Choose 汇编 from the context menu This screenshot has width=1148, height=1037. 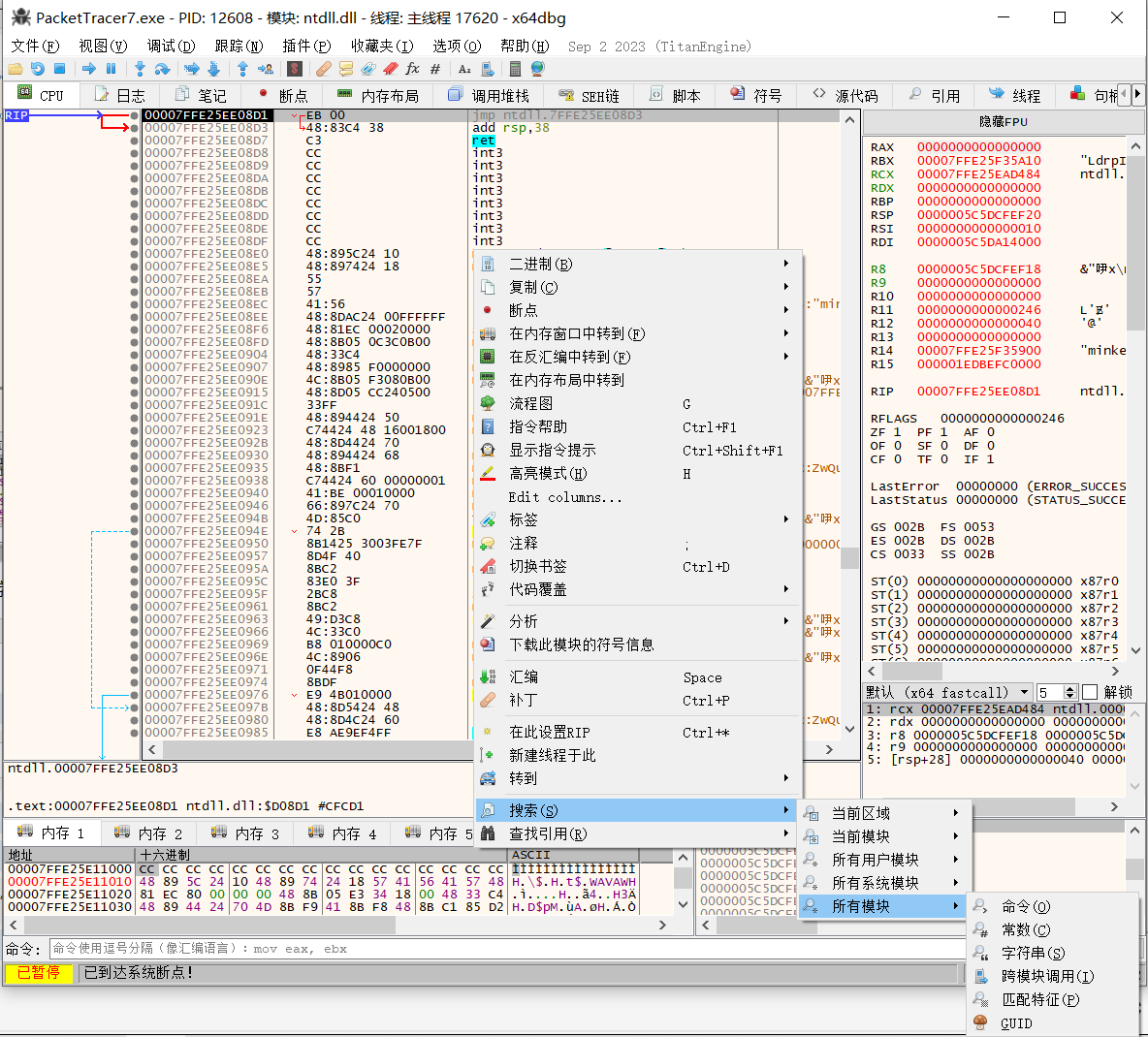coord(638,676)
